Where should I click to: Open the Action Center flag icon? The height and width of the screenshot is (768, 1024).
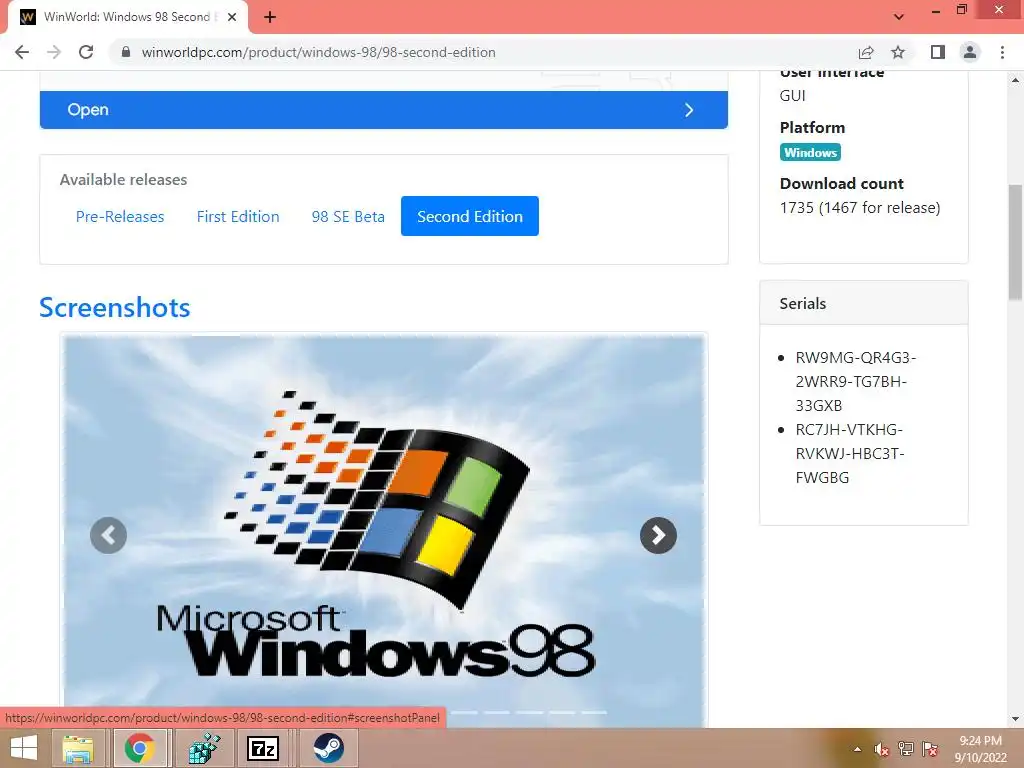(x=930, y=749)
